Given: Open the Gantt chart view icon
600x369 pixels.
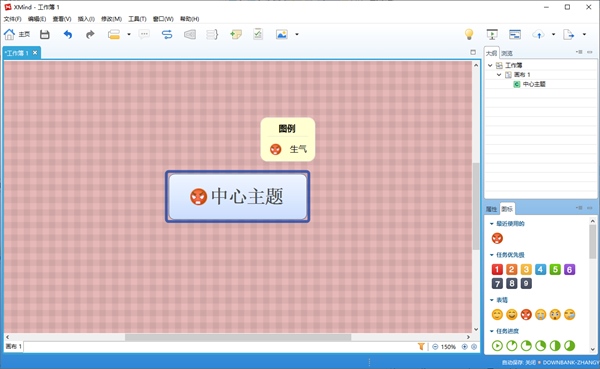Looking at the screenshot, I should pyautogui.click(x=515, y=34).
